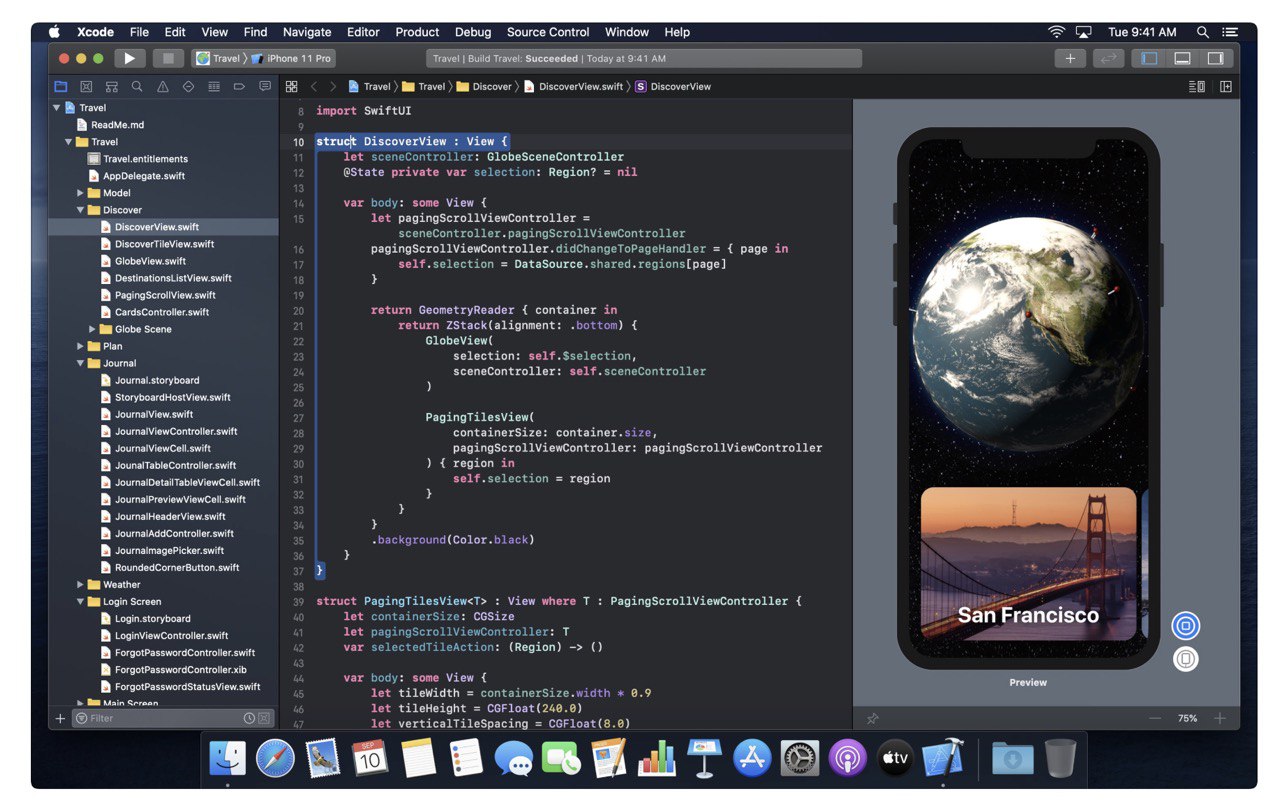Expand the Plan folder

(x=81, y=346)
